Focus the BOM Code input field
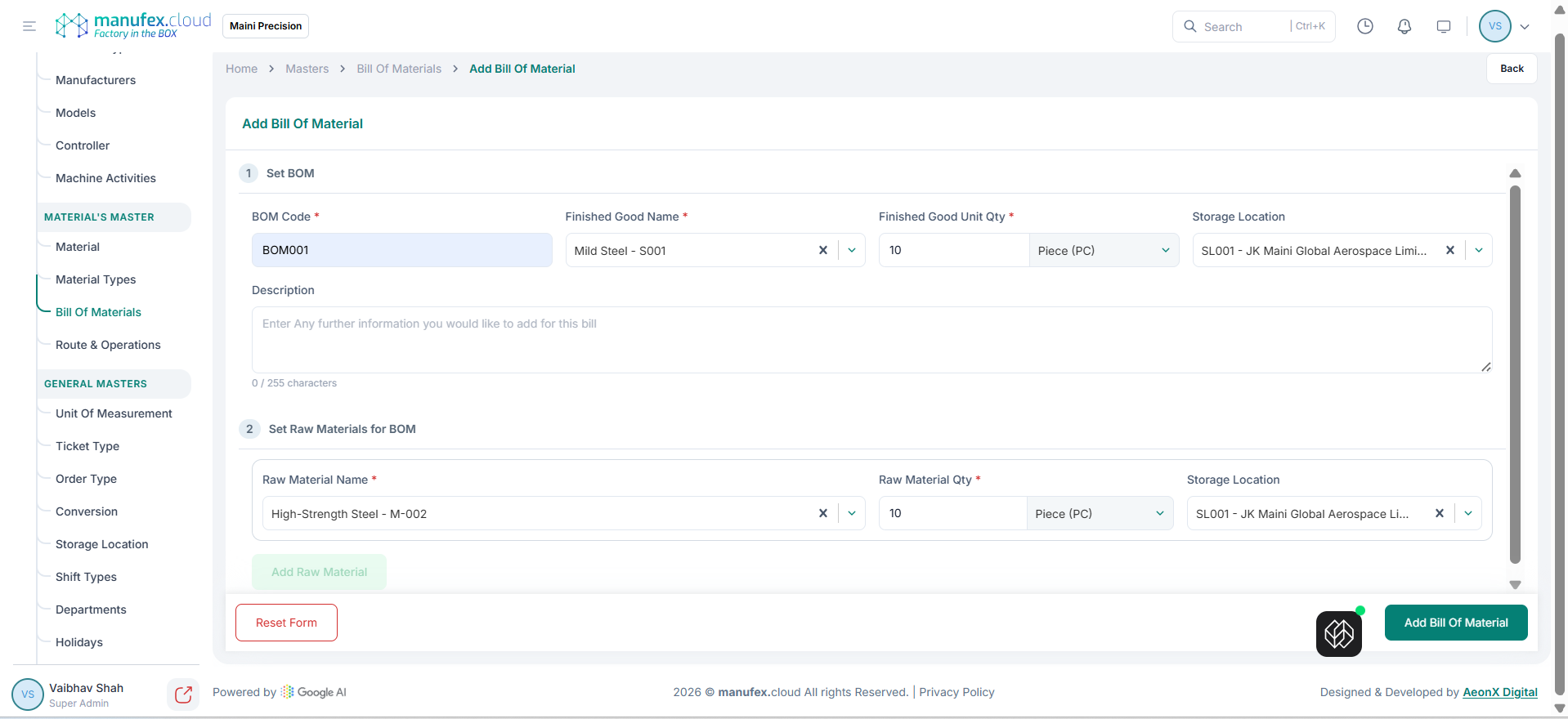 coord(402,250)
